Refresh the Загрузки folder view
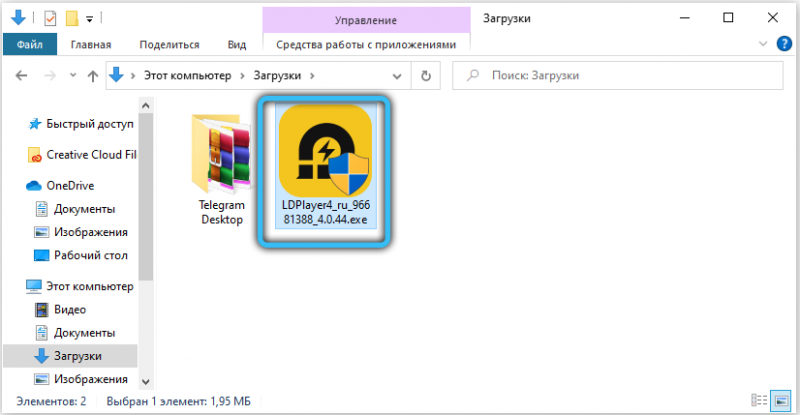Screen dimensions: 800x415 [x=426, y=76]
